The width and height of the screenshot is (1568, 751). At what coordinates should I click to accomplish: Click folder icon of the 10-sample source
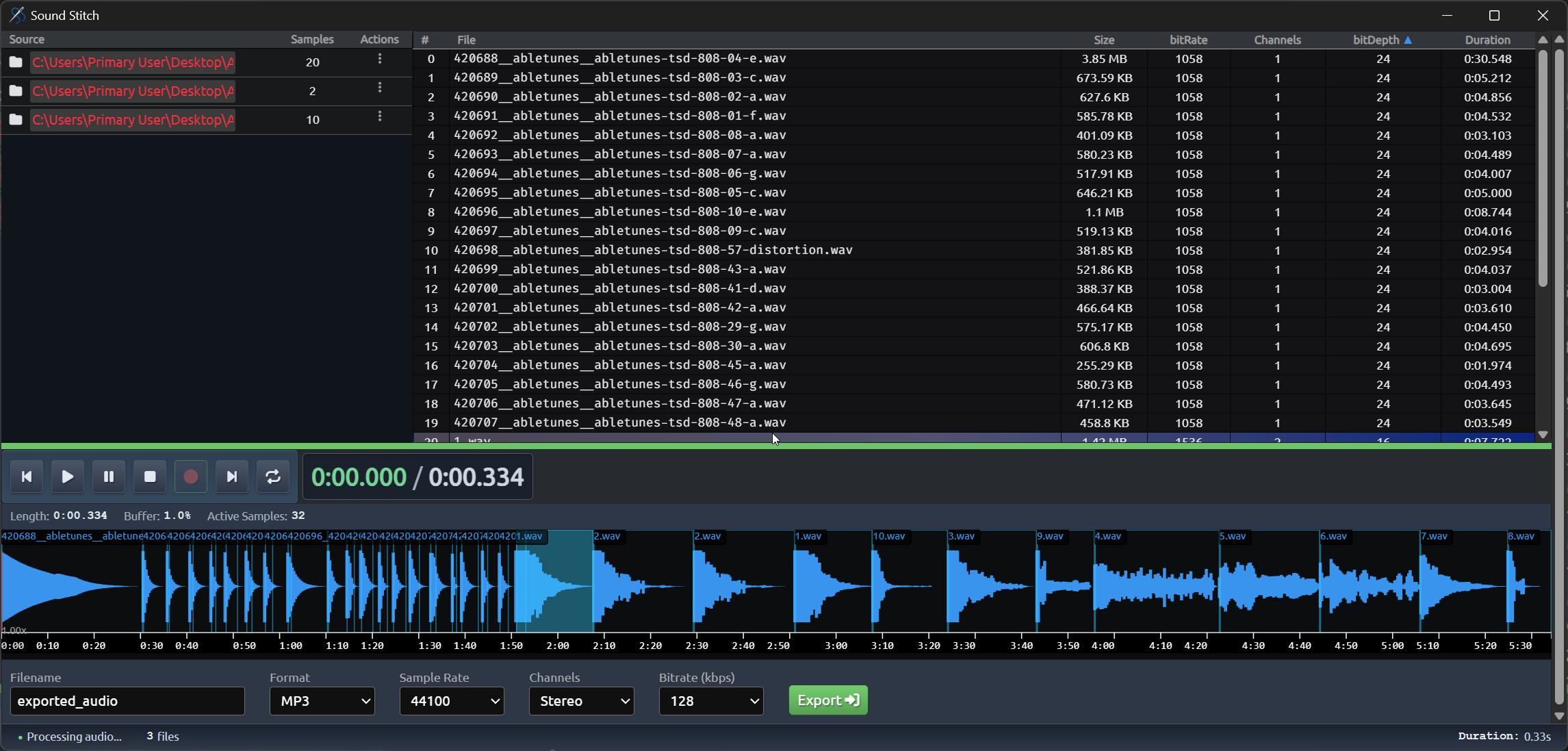(x=16, y=120)
